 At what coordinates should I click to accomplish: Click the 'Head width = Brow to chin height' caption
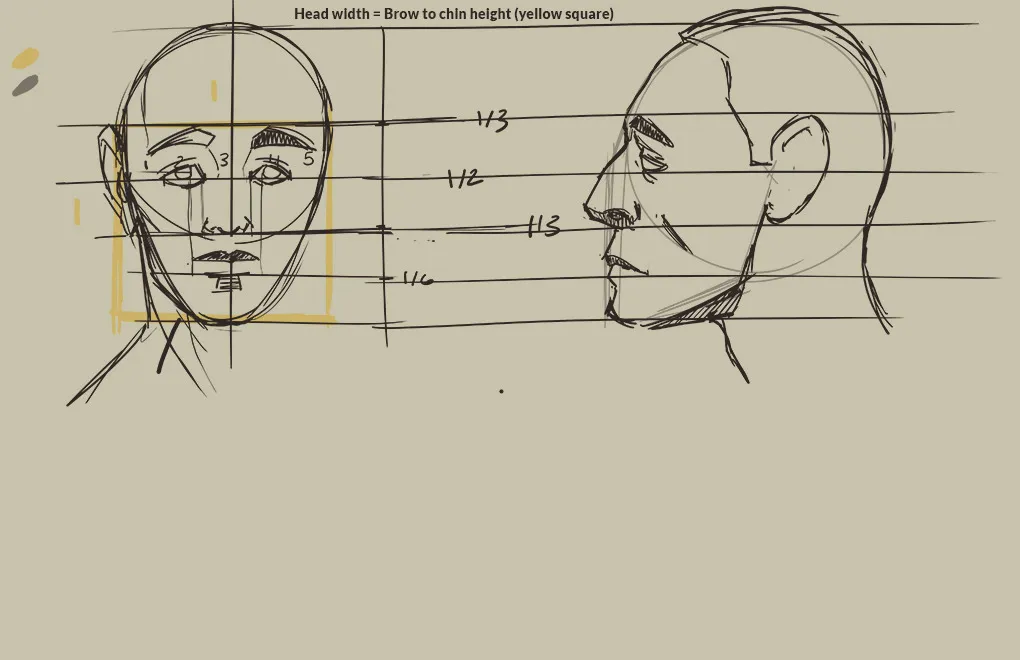[x=453, y=14]
